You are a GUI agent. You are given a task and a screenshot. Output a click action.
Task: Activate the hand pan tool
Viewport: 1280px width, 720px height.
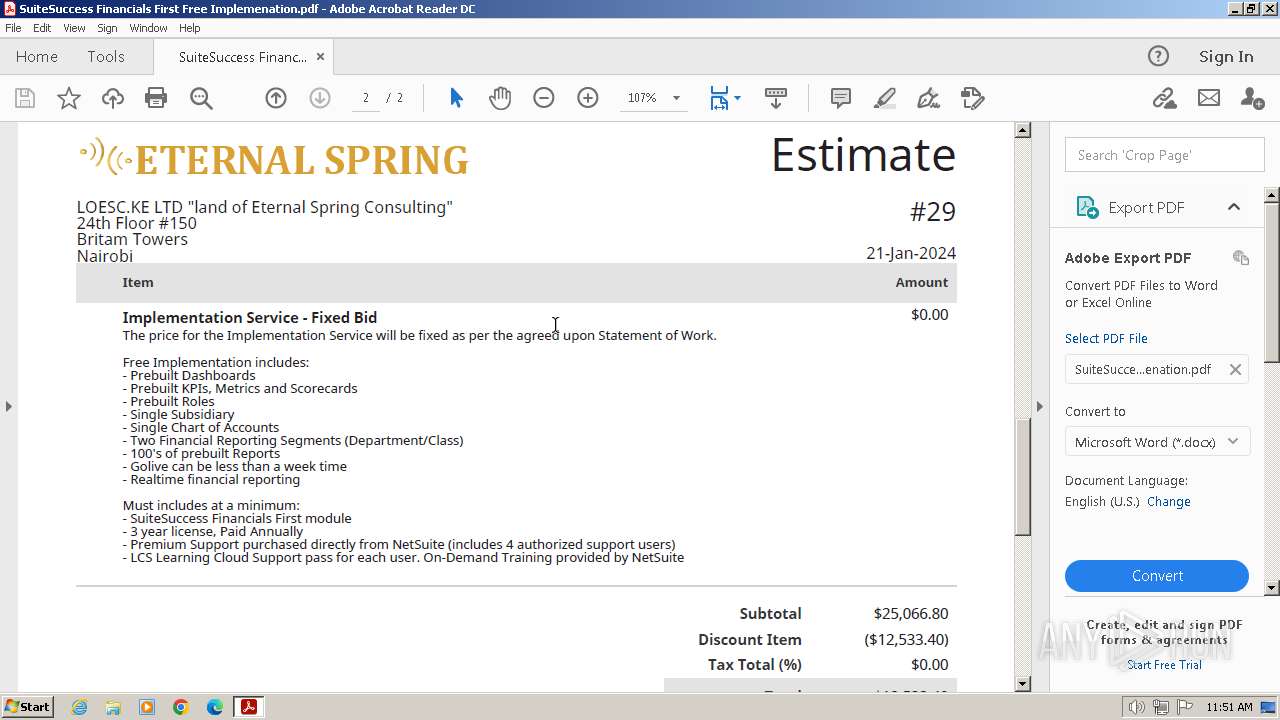[500, 98]
